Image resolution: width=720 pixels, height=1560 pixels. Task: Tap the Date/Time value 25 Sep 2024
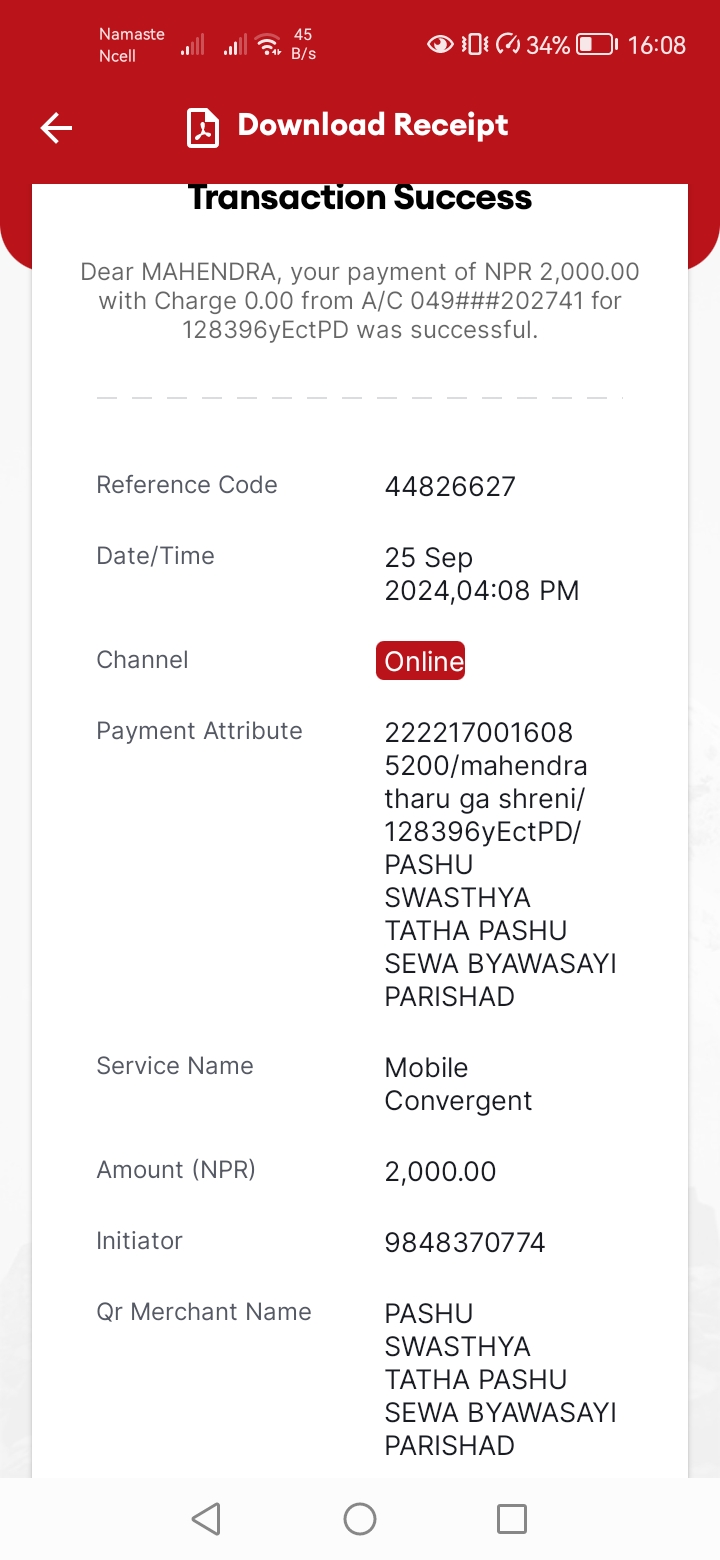[482, 574]
